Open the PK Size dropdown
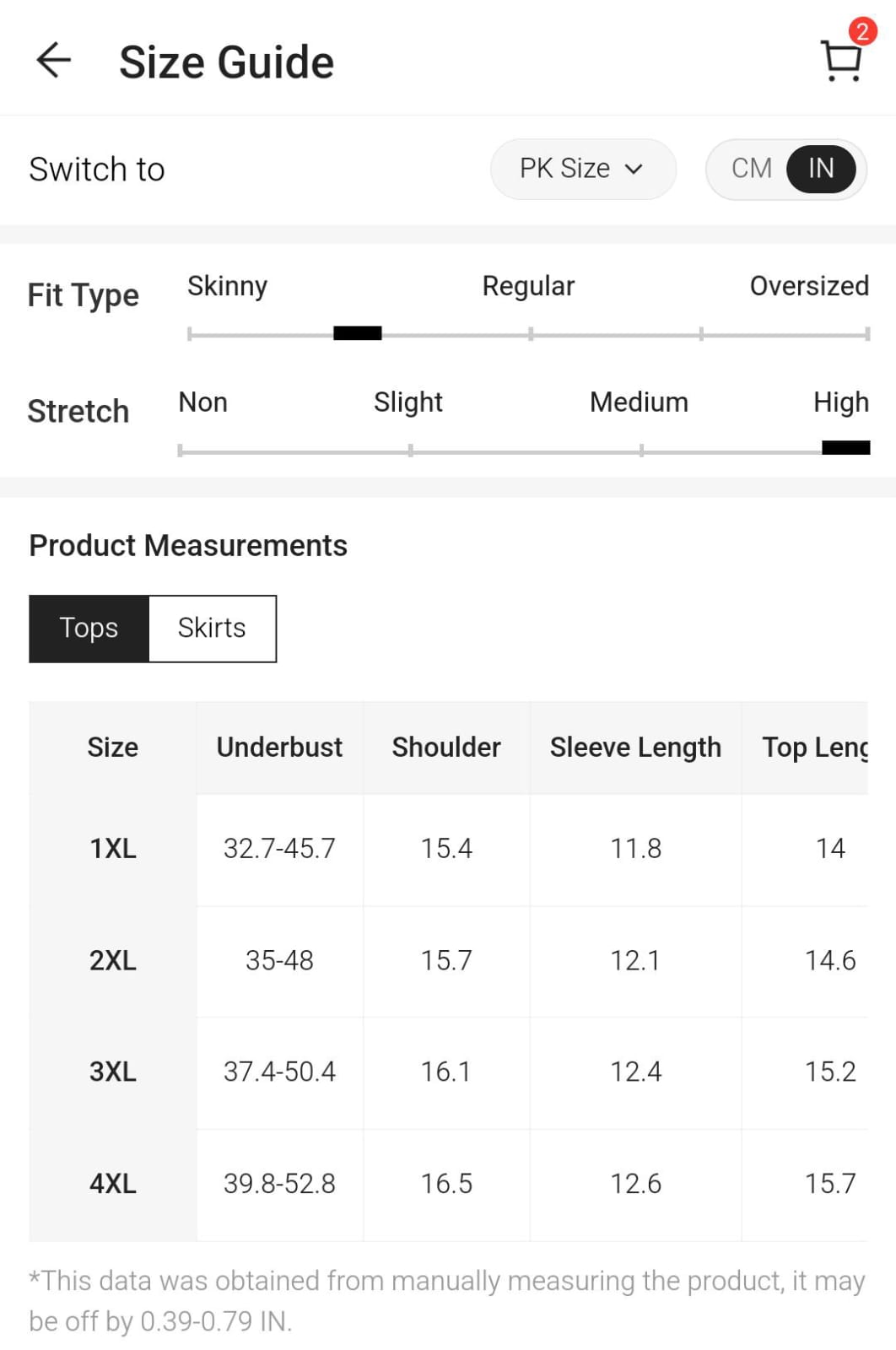This screenshot has width=896, height=1350. (582, 169)
